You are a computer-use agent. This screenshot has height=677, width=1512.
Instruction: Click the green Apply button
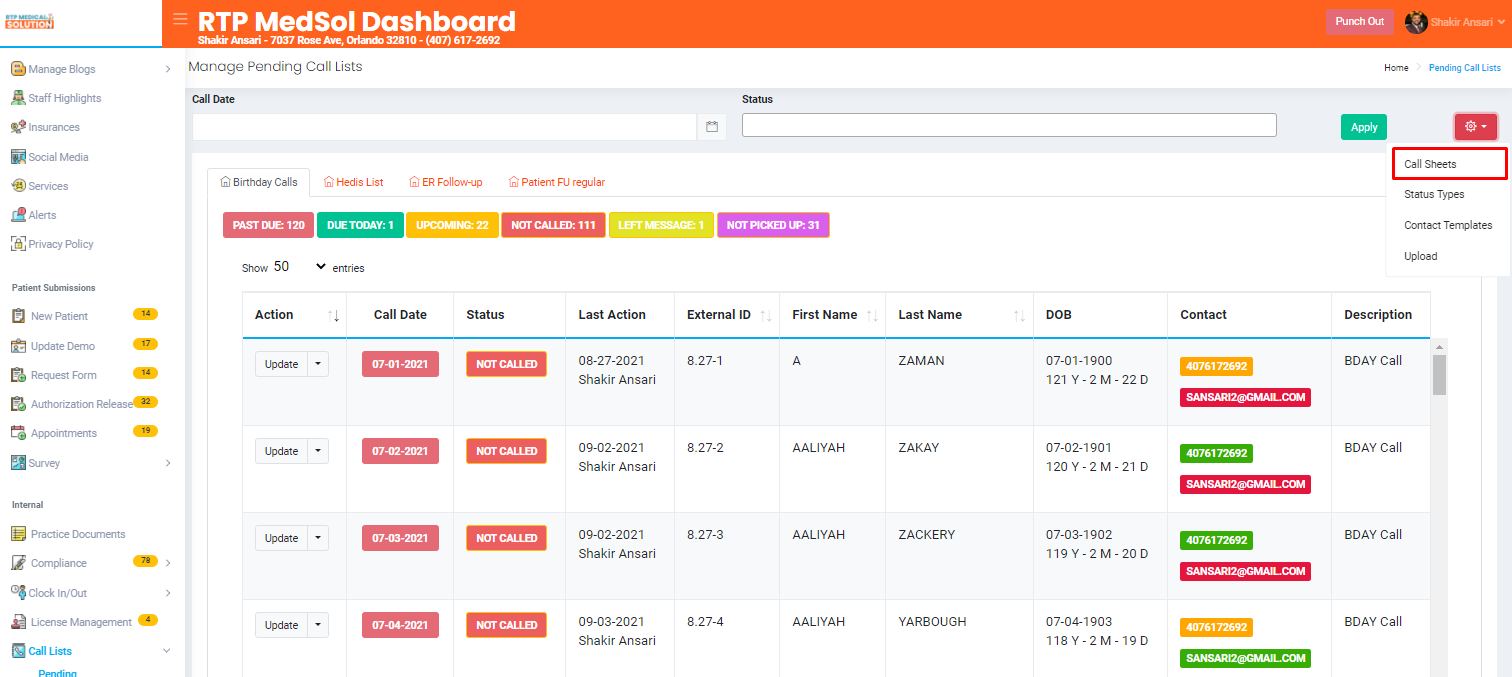click(1364, 127)
